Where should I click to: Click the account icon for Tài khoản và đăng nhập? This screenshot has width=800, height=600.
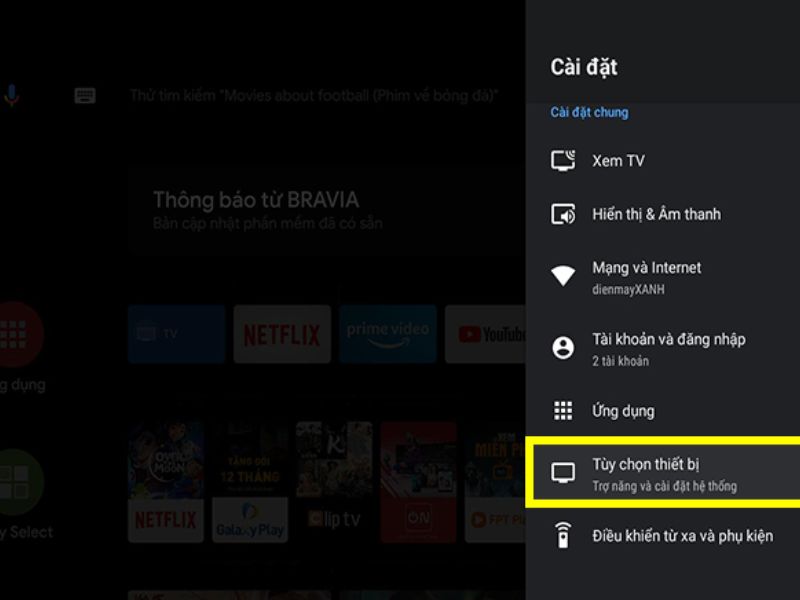[x=563, y=348]
